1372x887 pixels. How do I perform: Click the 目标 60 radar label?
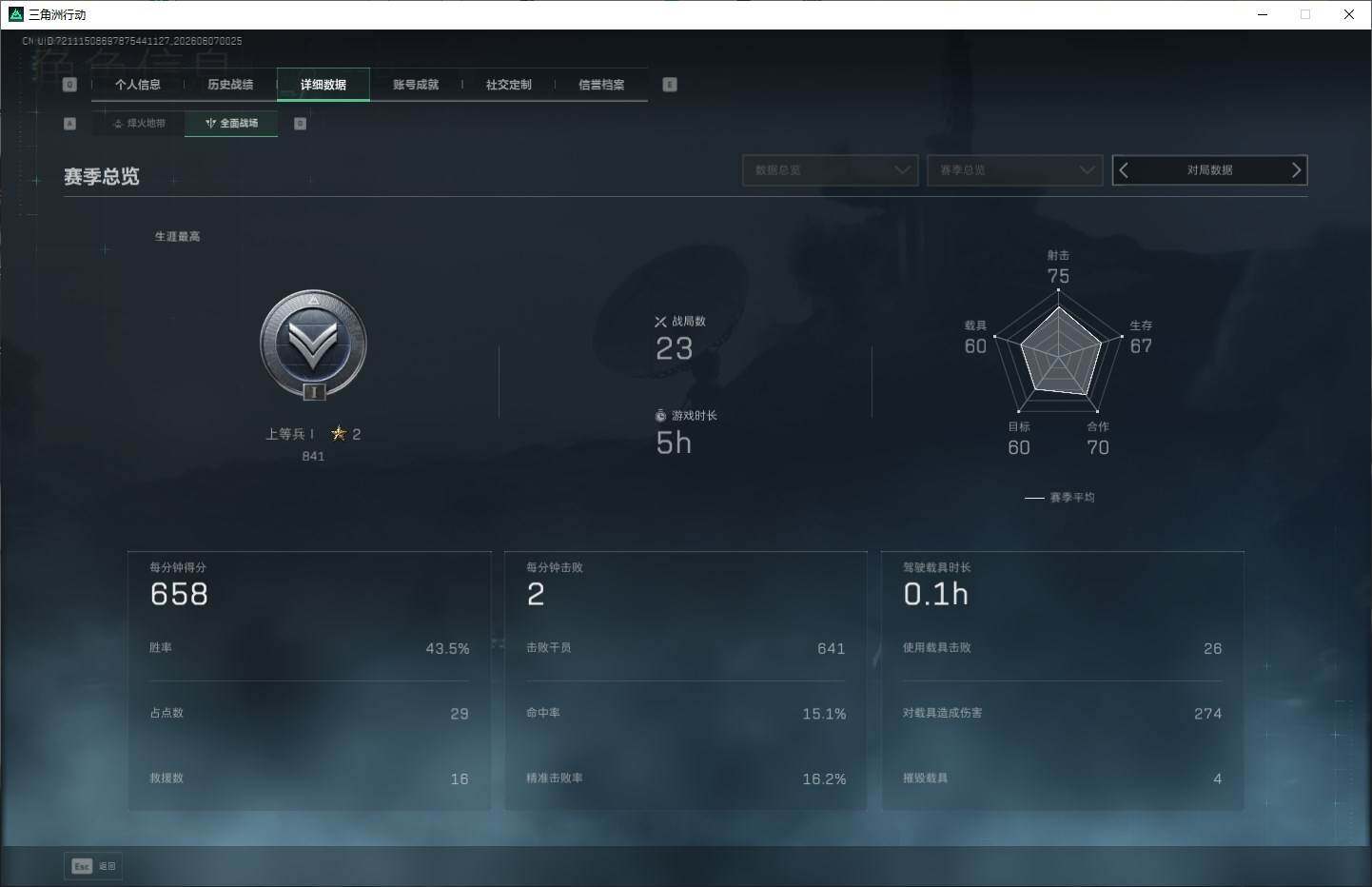[1019, 439]
